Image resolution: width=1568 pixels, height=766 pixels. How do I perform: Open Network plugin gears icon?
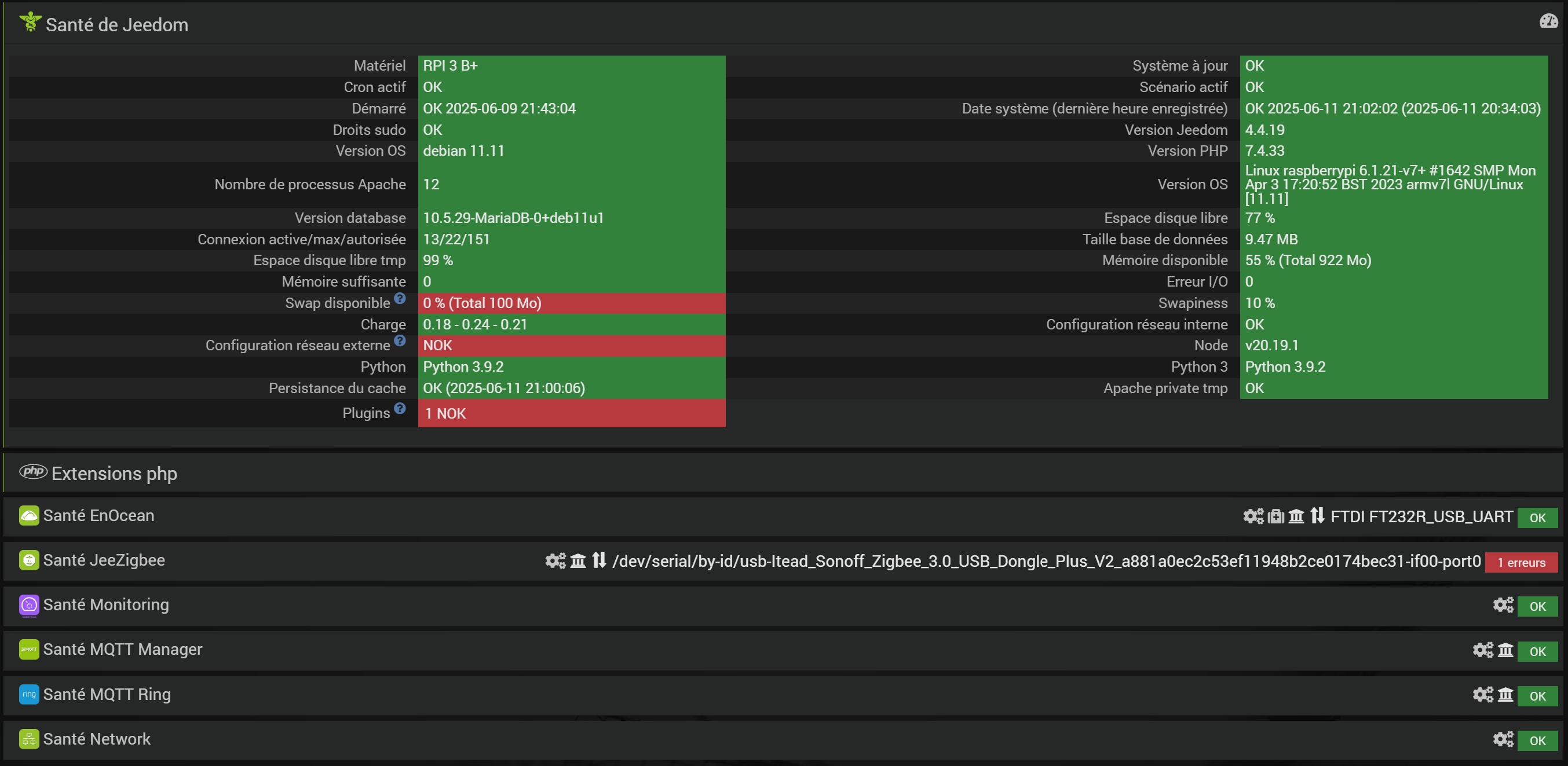tap(1504, 739)
